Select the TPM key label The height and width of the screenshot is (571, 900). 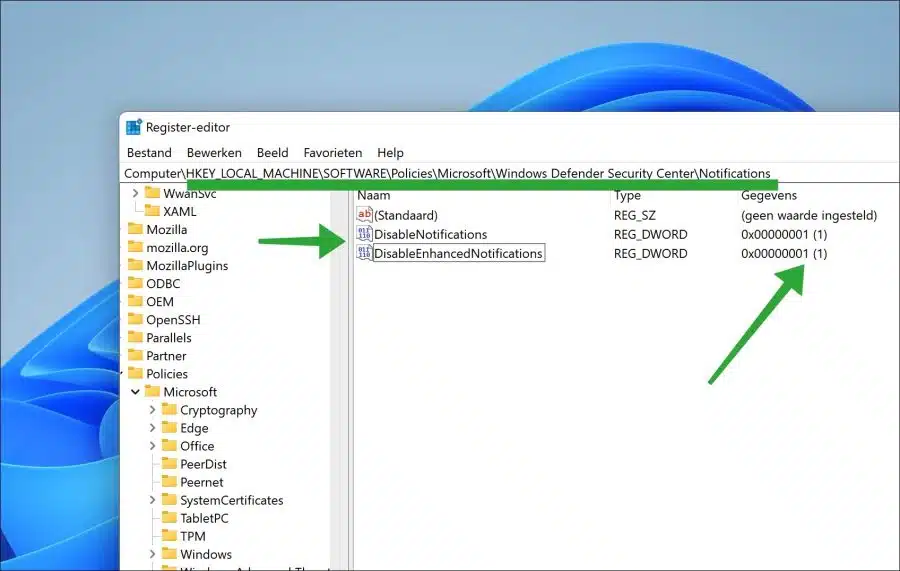(193, 536)
